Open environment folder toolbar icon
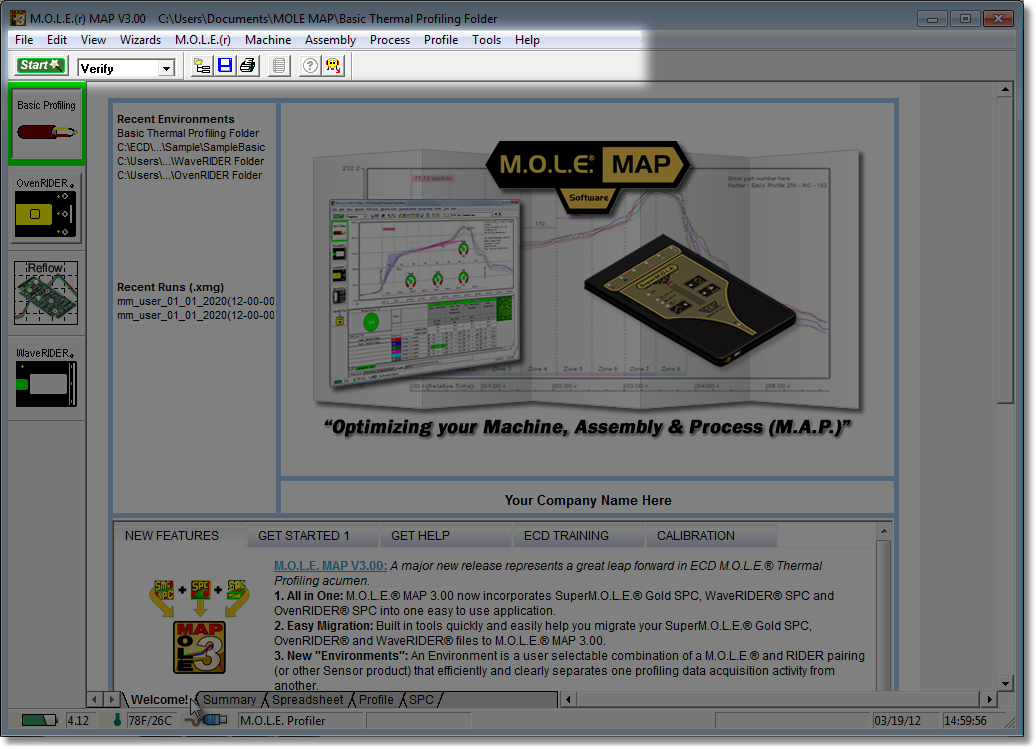 point(202,66)
